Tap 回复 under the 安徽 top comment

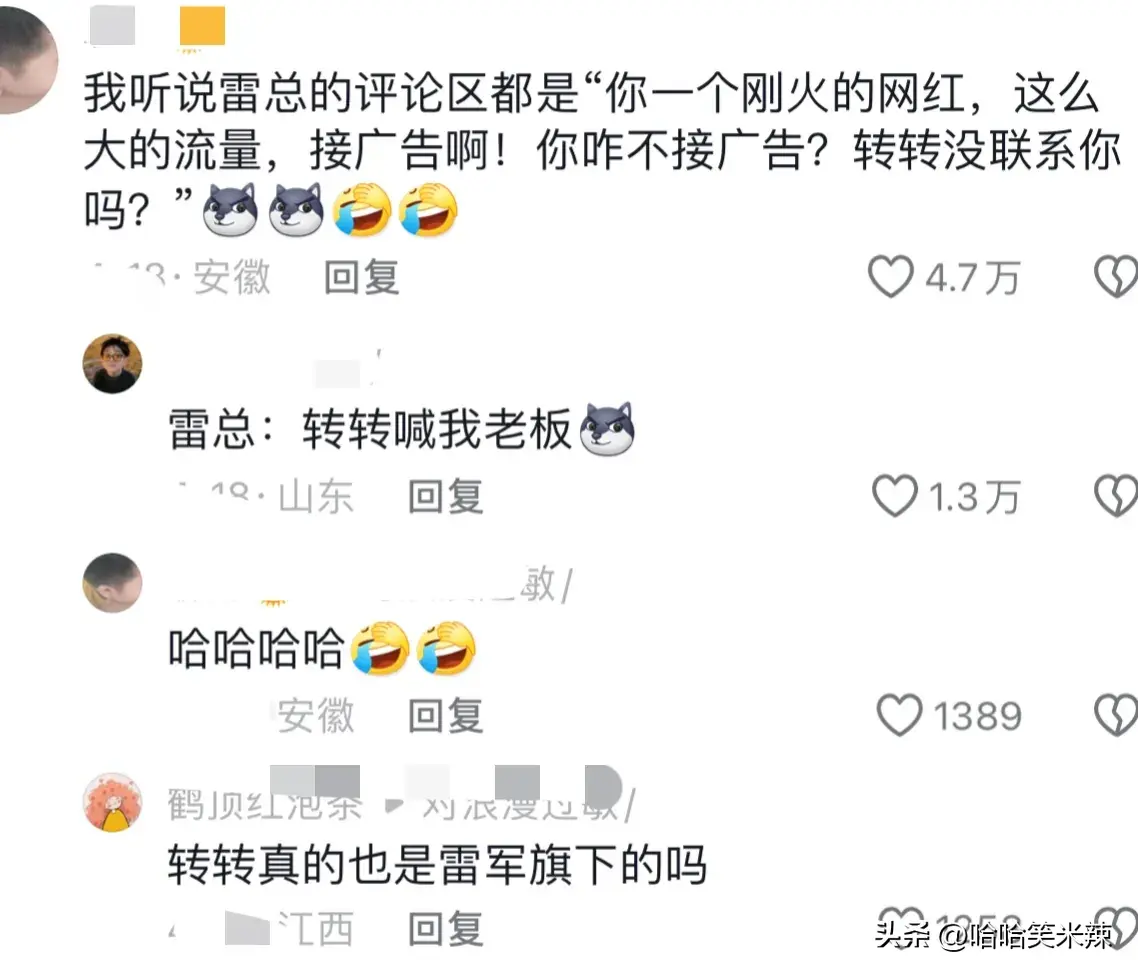[x=362, y=277]
